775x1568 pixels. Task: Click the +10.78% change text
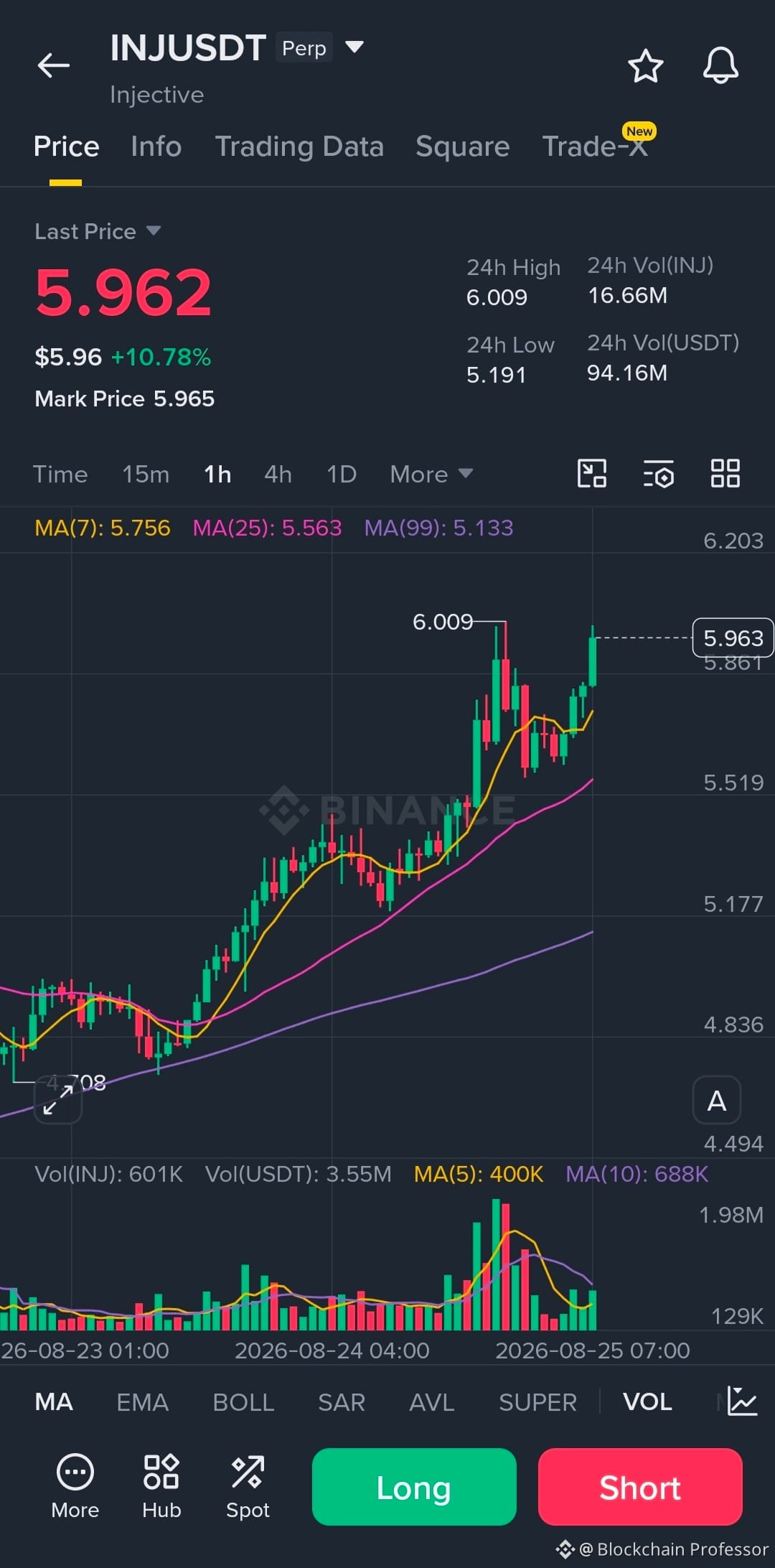pyautogui.click(x=161, y=357)
